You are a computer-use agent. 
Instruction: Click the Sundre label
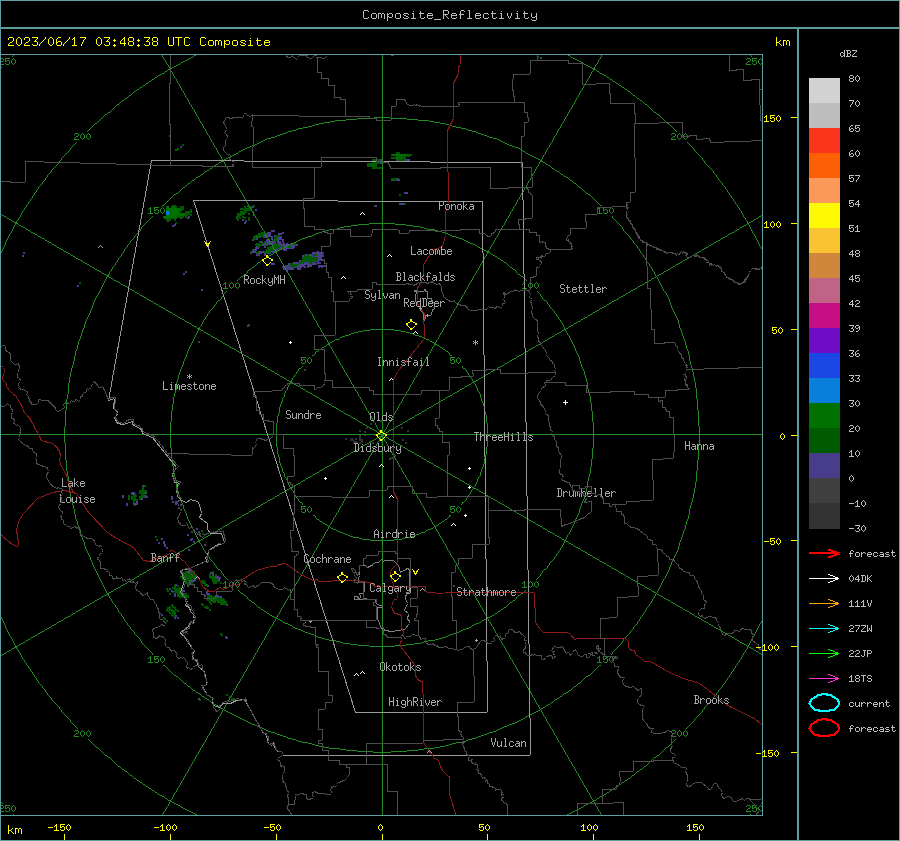[x=303, y=415]
